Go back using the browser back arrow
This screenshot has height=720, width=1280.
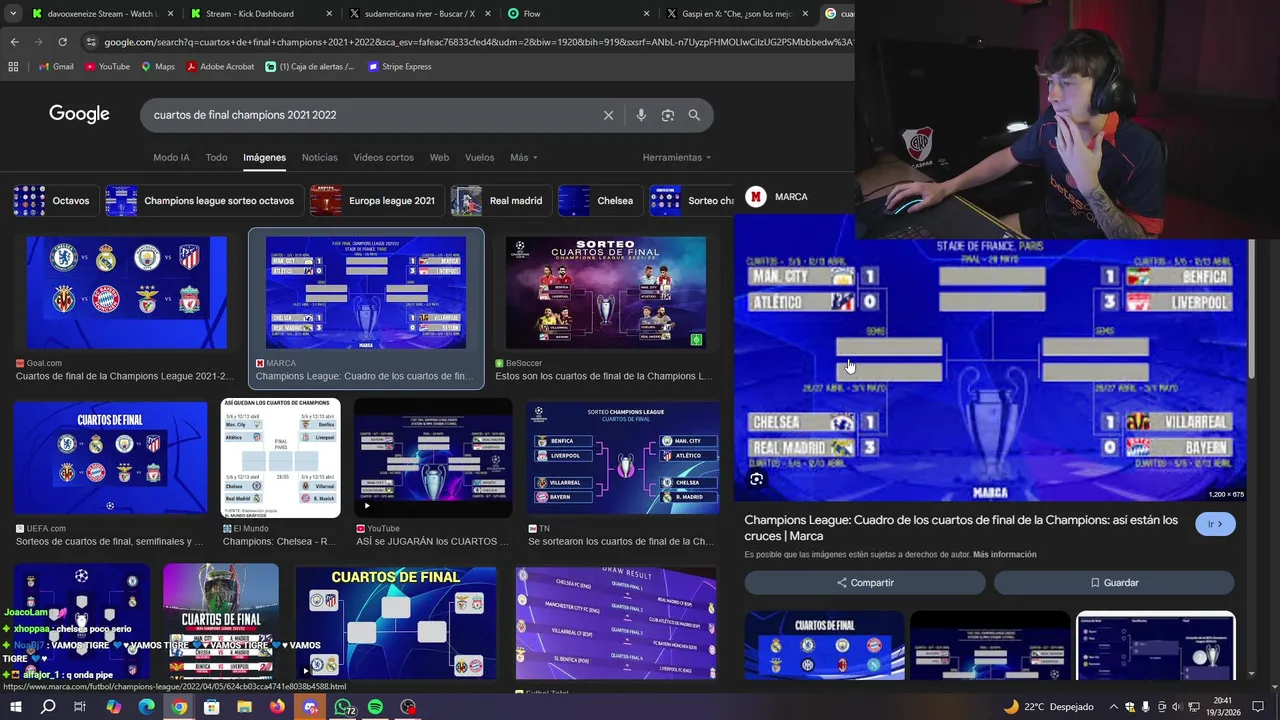(14, 42)
